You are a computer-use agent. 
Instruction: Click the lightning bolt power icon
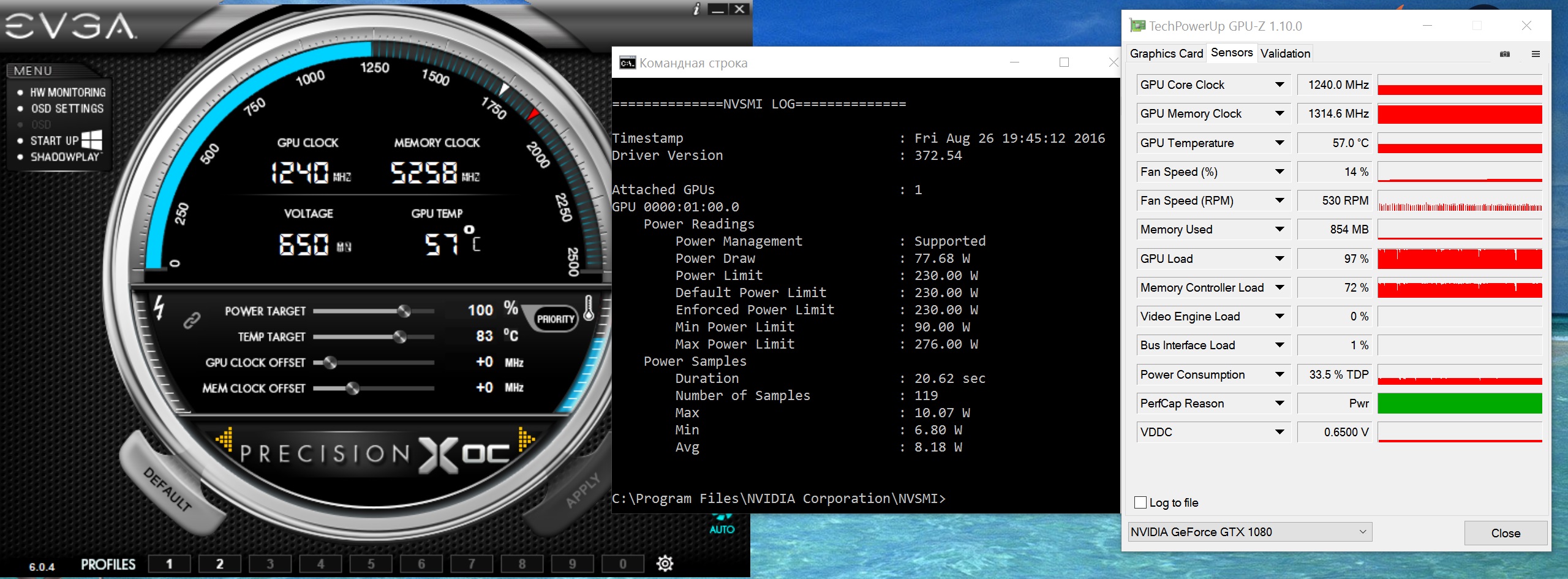pos(159,308)
